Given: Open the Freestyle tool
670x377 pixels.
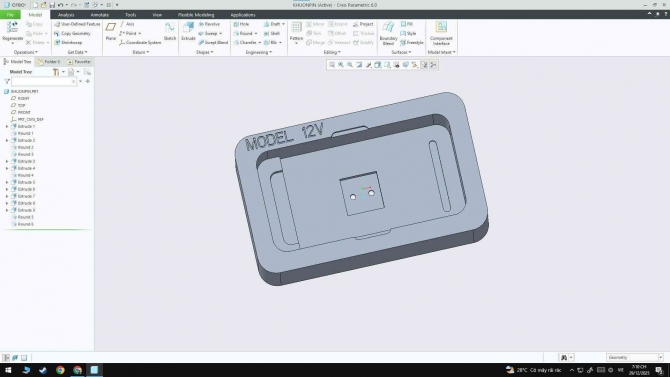Looking at the screenshot, I should coord(412,42).
